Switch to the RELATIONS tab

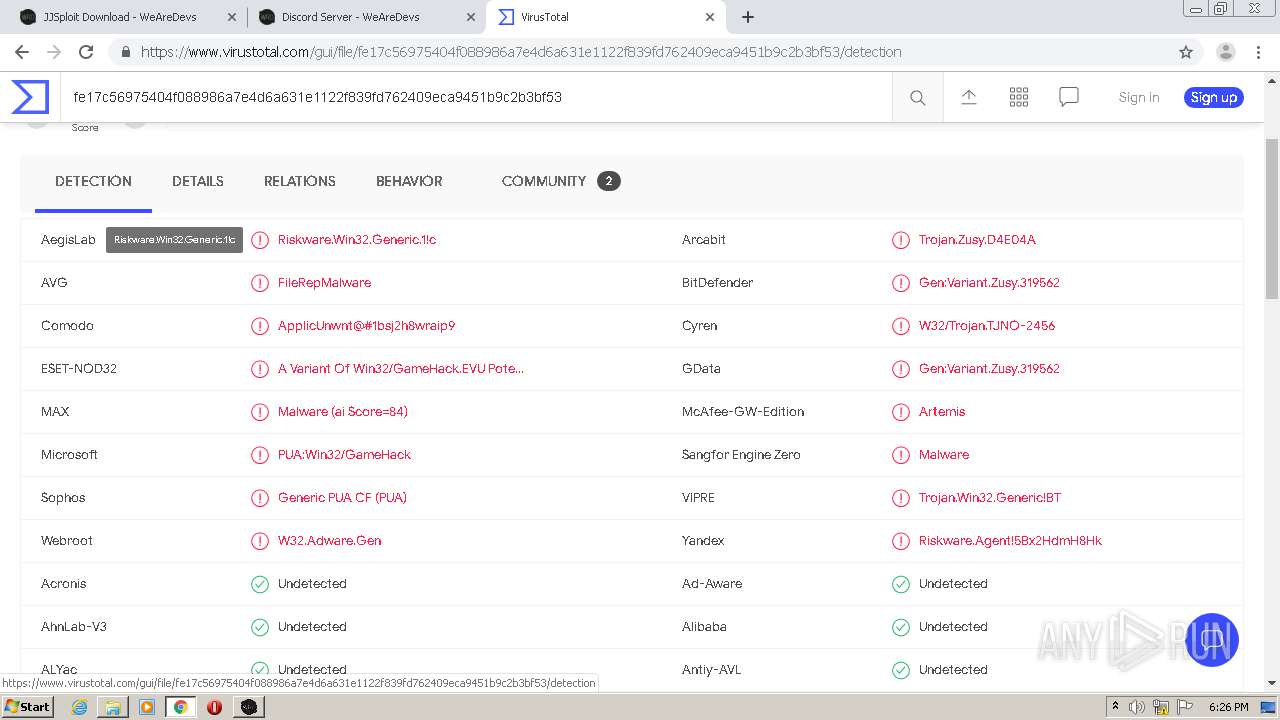click(x=300, y=181)
